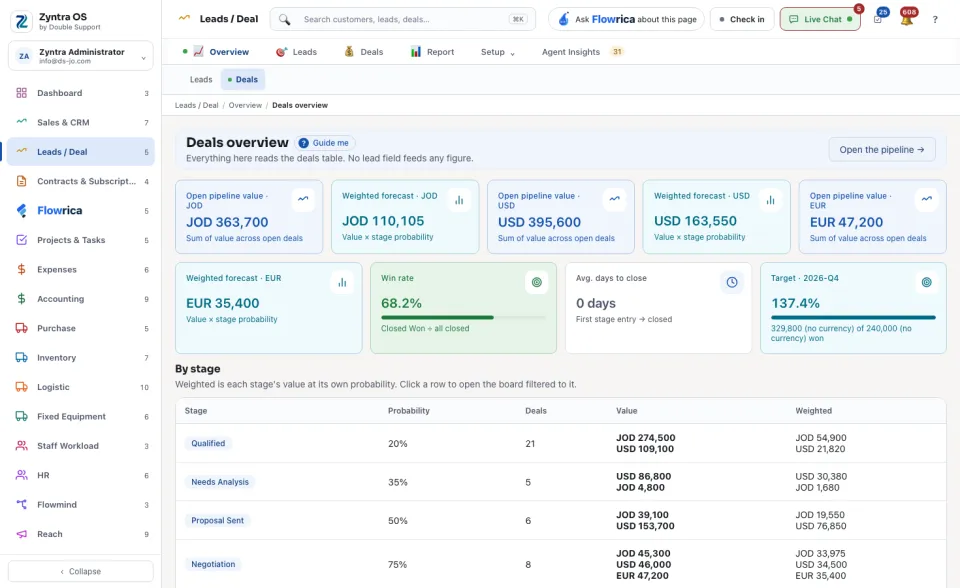
Task: Open the tasks checklist icon with badge 25
Action: pyautogui.click(x=879, y=18)
